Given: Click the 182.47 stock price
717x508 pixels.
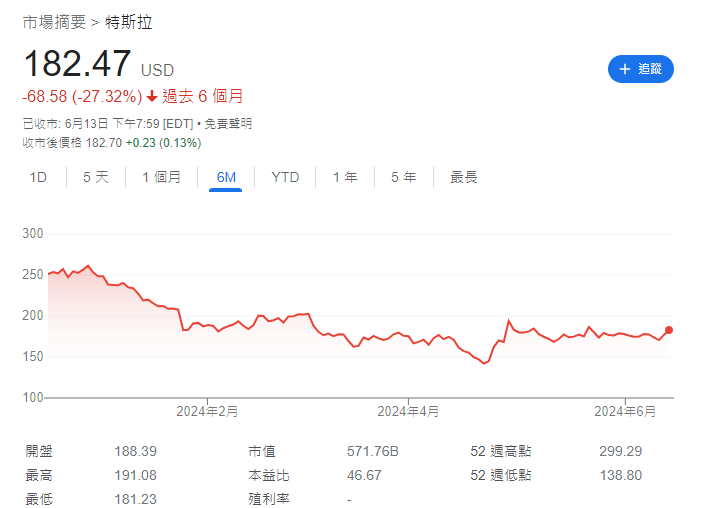Looking at the screenshot, I should click(x=77, y=64).
